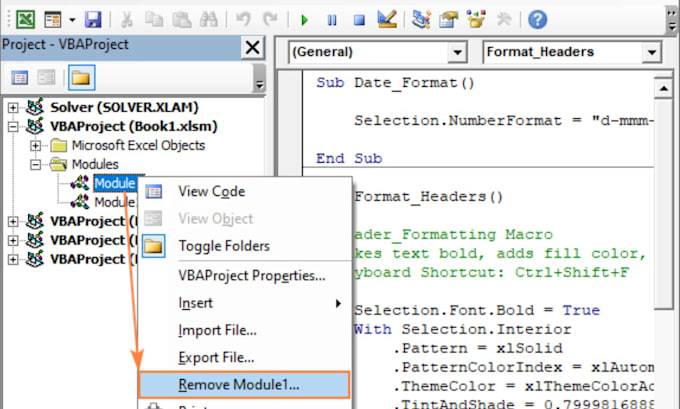Open the Object Browser toolbar icon
680x409 pixels.
point(476,20)
